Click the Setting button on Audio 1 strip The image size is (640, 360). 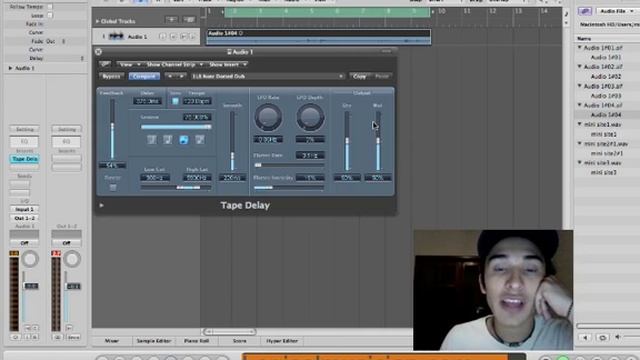24,129
